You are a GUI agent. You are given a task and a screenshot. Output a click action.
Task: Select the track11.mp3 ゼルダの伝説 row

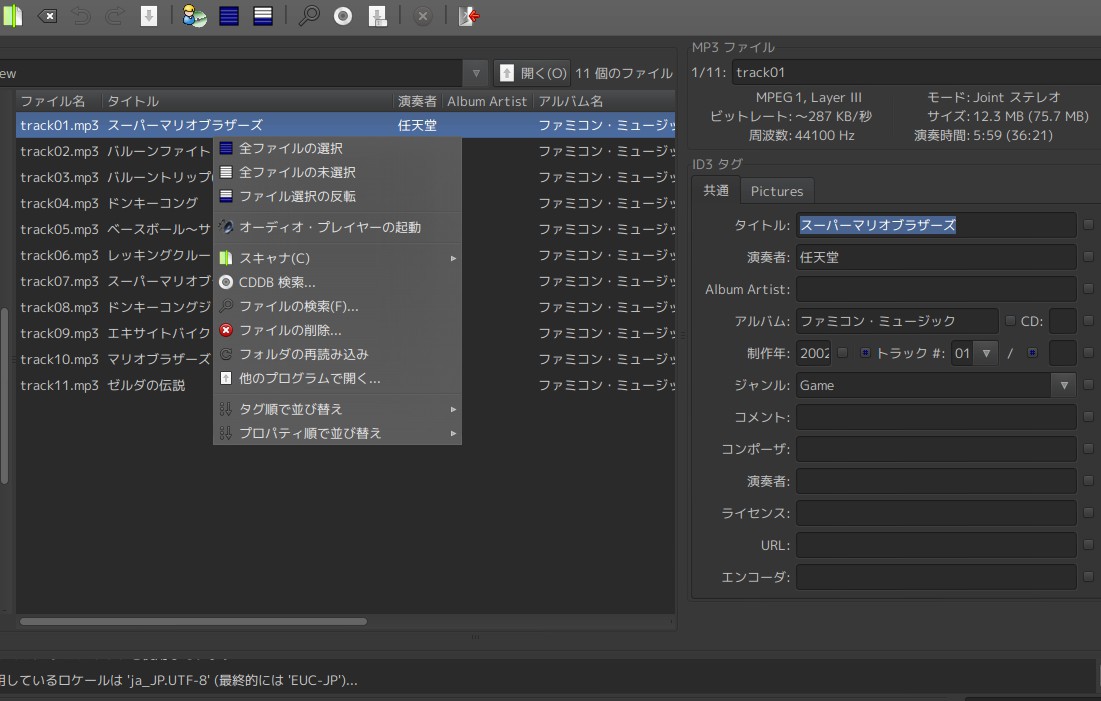pyautogui.click(x=345, y=385)
